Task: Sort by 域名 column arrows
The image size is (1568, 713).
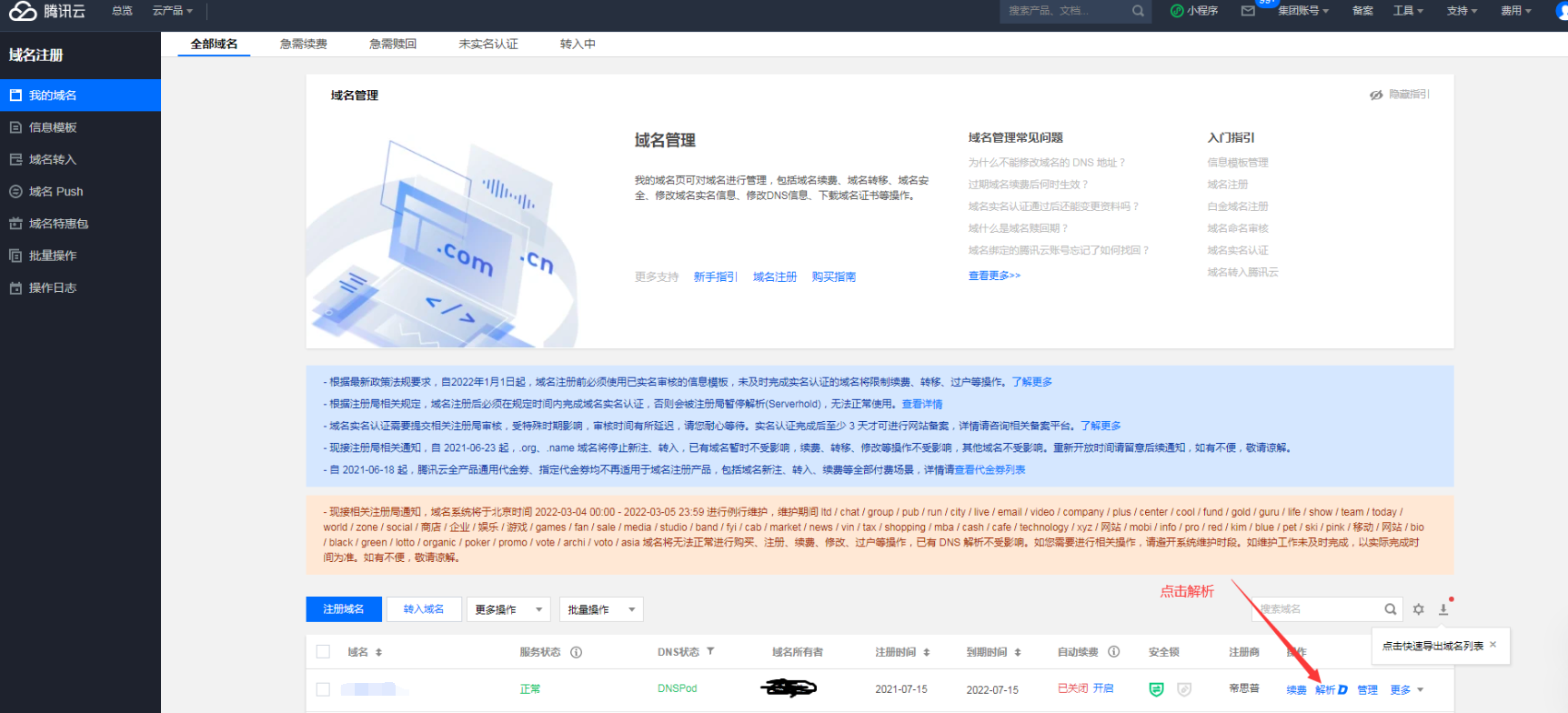Action: pyautogui.click(x=378, y=652)
